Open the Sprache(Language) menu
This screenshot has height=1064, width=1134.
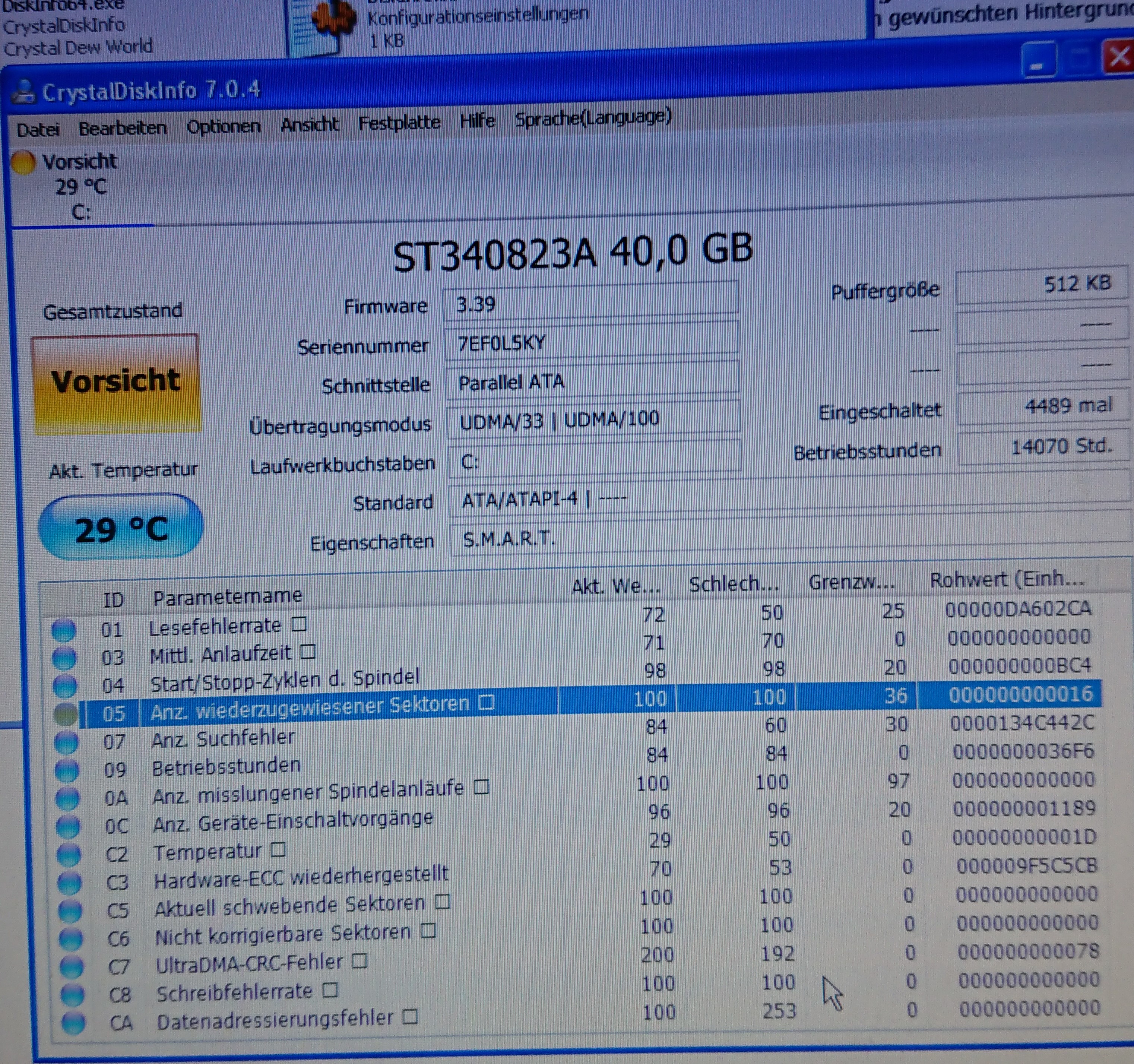(593, 118)
